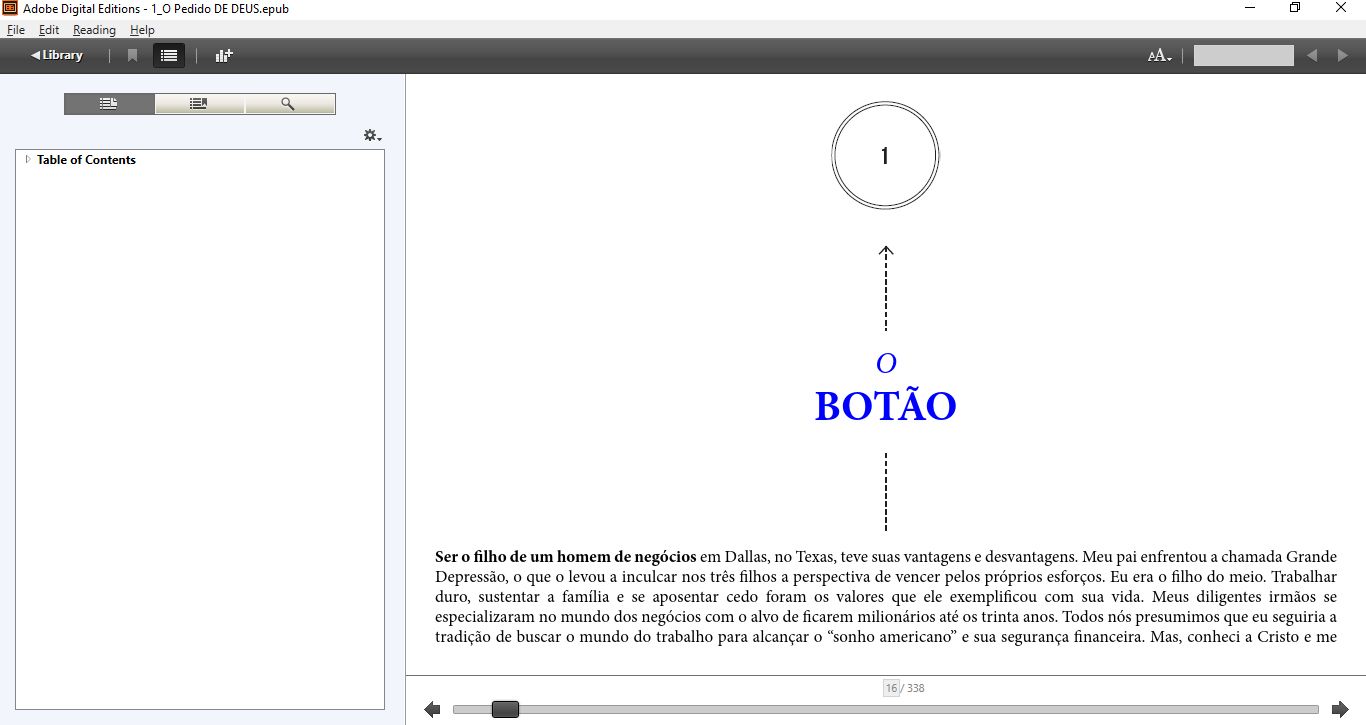Click the add-to-bookshelf toolbar icon
The height and width of the screenshot is (725, 1366).
tap(224, 56)
